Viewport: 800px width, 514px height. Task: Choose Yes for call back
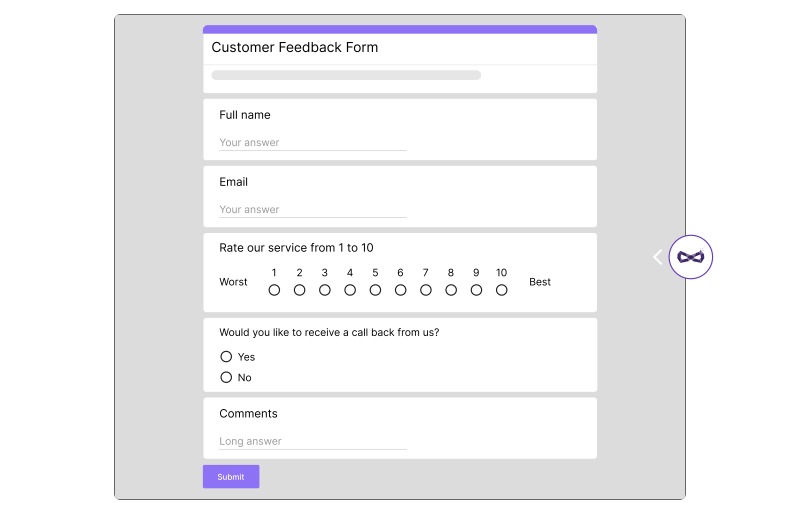[x=226, y=356]
